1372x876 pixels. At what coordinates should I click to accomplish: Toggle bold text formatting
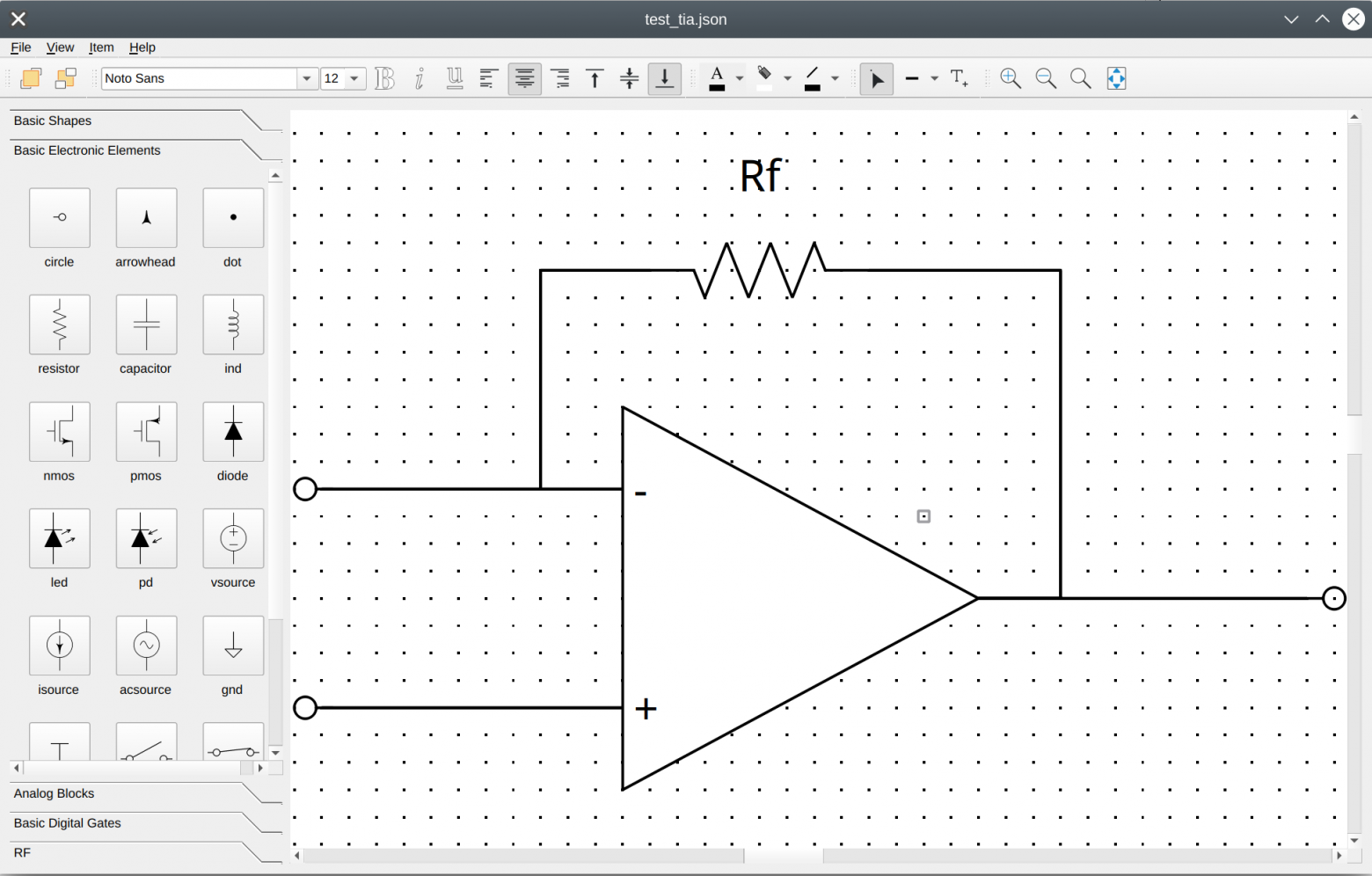click(384, 78)
